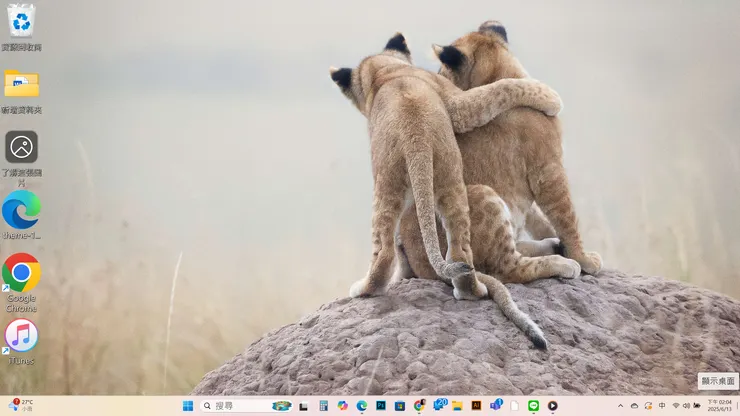The height and width of the screenshot is (416, 740).
Task: Open Photoshop from the taskbar
Action: click(381, 406)
